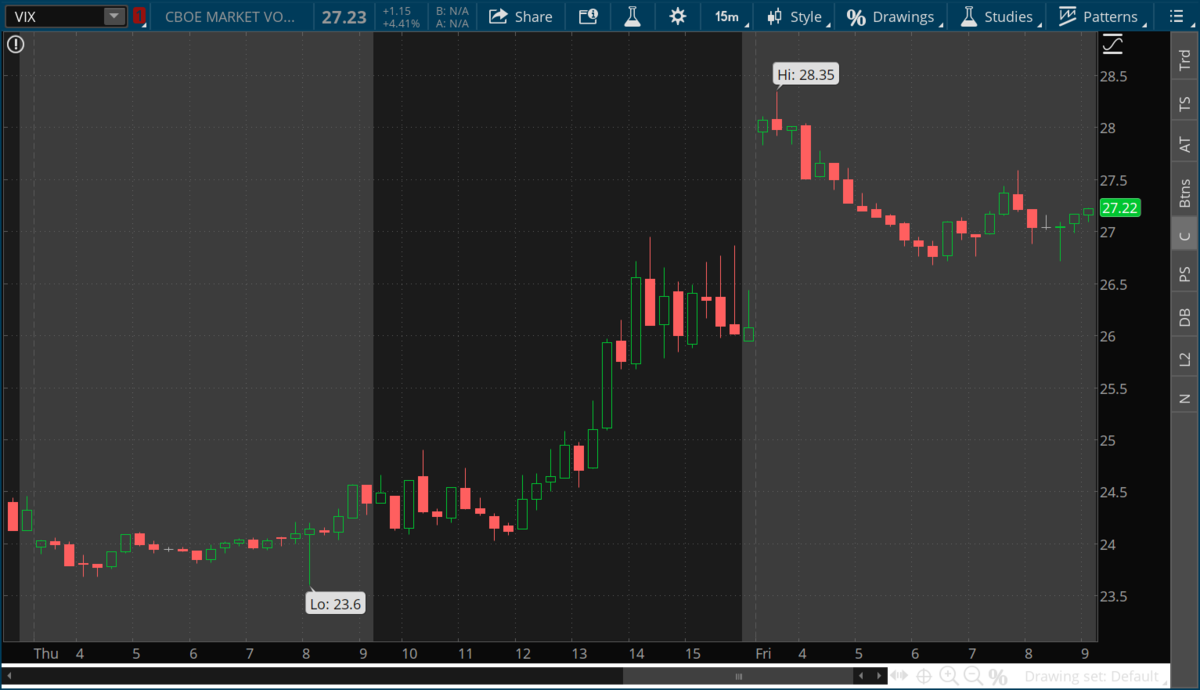The width and height of the screenshot is (1200, 690).
Task: Toggle the price axis scale icon
Action: click(1112, 45)
